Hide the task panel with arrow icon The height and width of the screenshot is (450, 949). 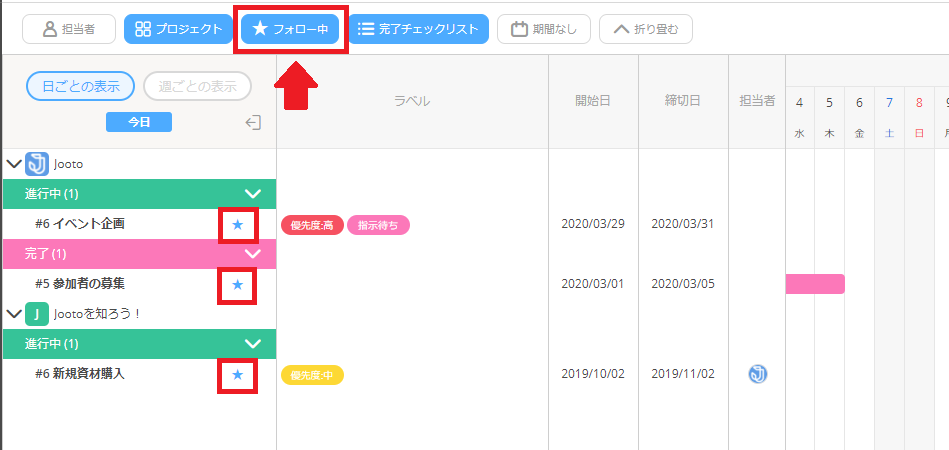[x=253, y=122]
